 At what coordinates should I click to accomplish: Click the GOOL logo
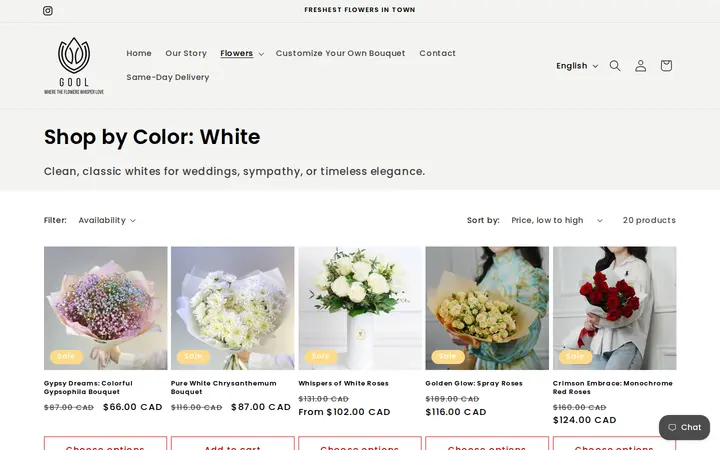pos(74,66)
